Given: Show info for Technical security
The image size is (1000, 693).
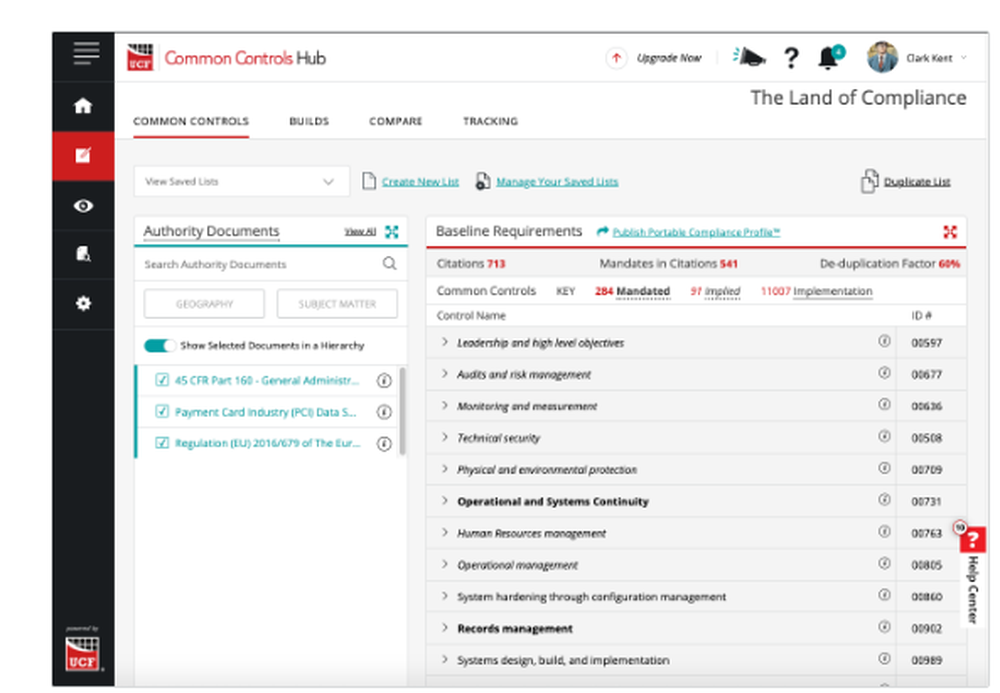Looking at the screenshot, I should 884,436.
